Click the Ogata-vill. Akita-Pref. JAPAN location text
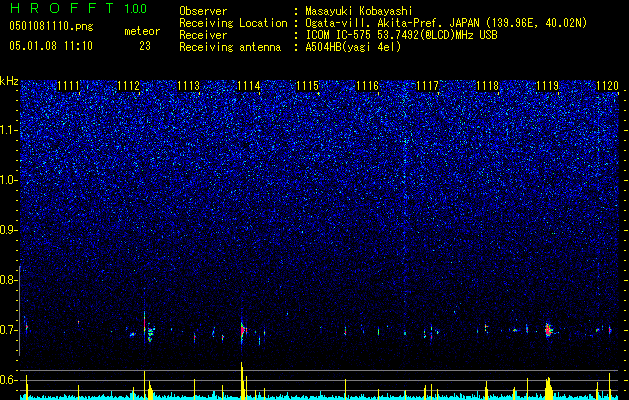 [446, 23]
